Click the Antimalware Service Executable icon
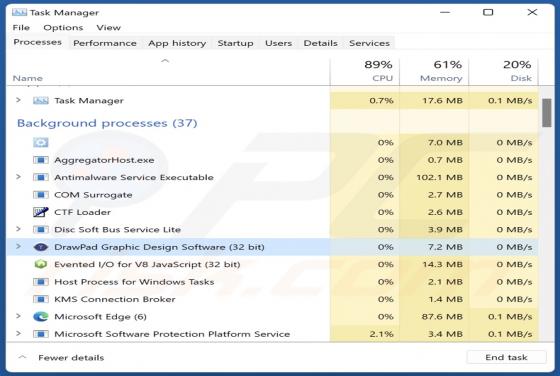 (x=41, y=177)
